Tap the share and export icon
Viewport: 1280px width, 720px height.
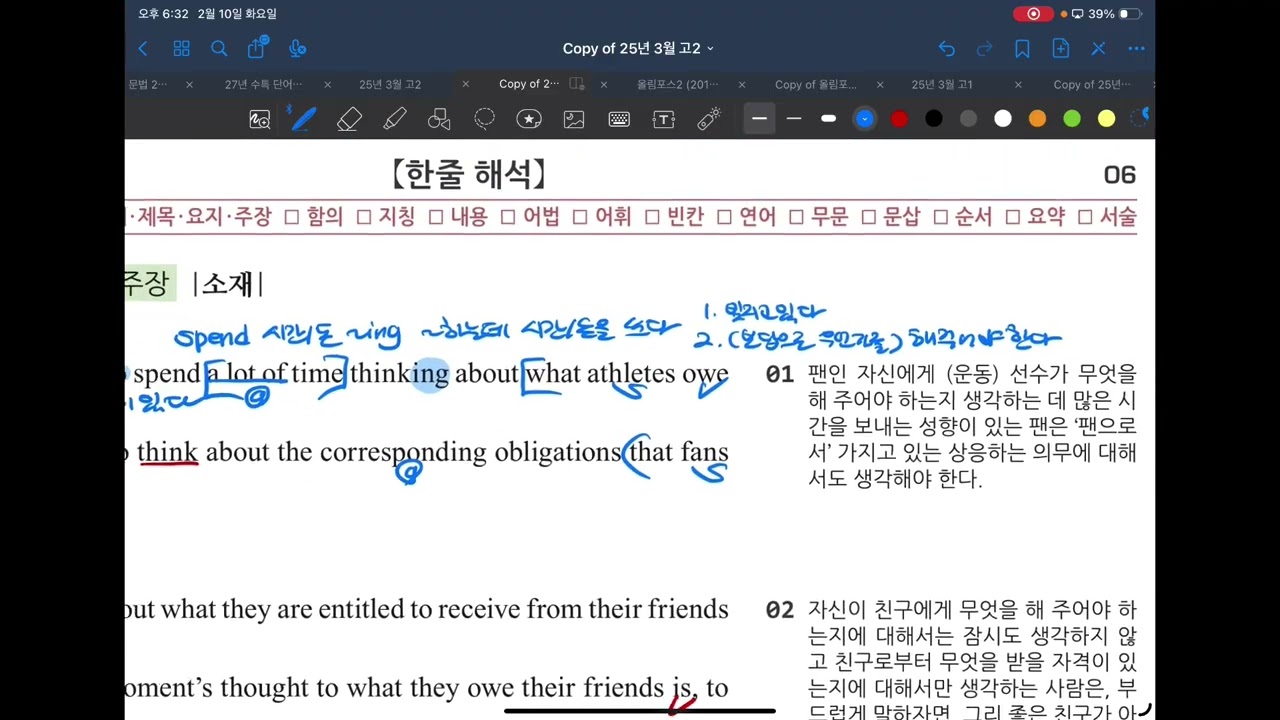tap(257, 48)
